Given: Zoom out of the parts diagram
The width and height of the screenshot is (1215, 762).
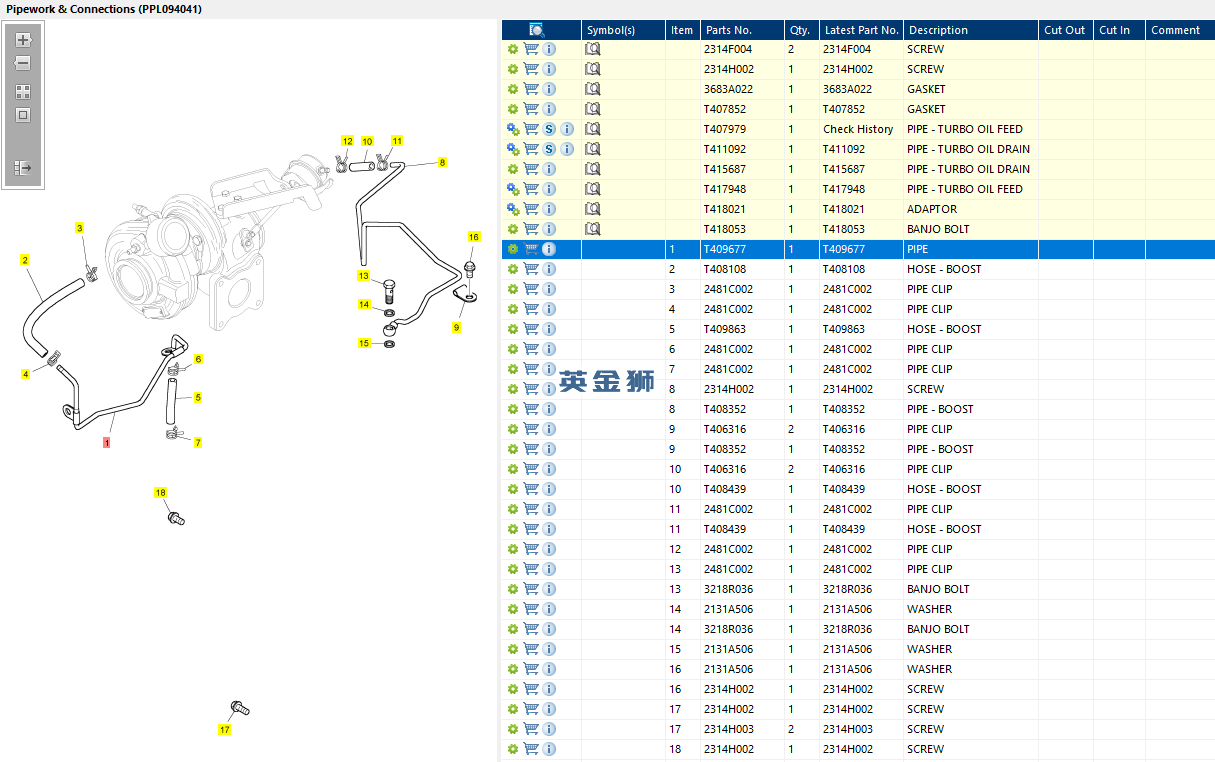Looking at the screenshot, I should (x=23, y=63).
